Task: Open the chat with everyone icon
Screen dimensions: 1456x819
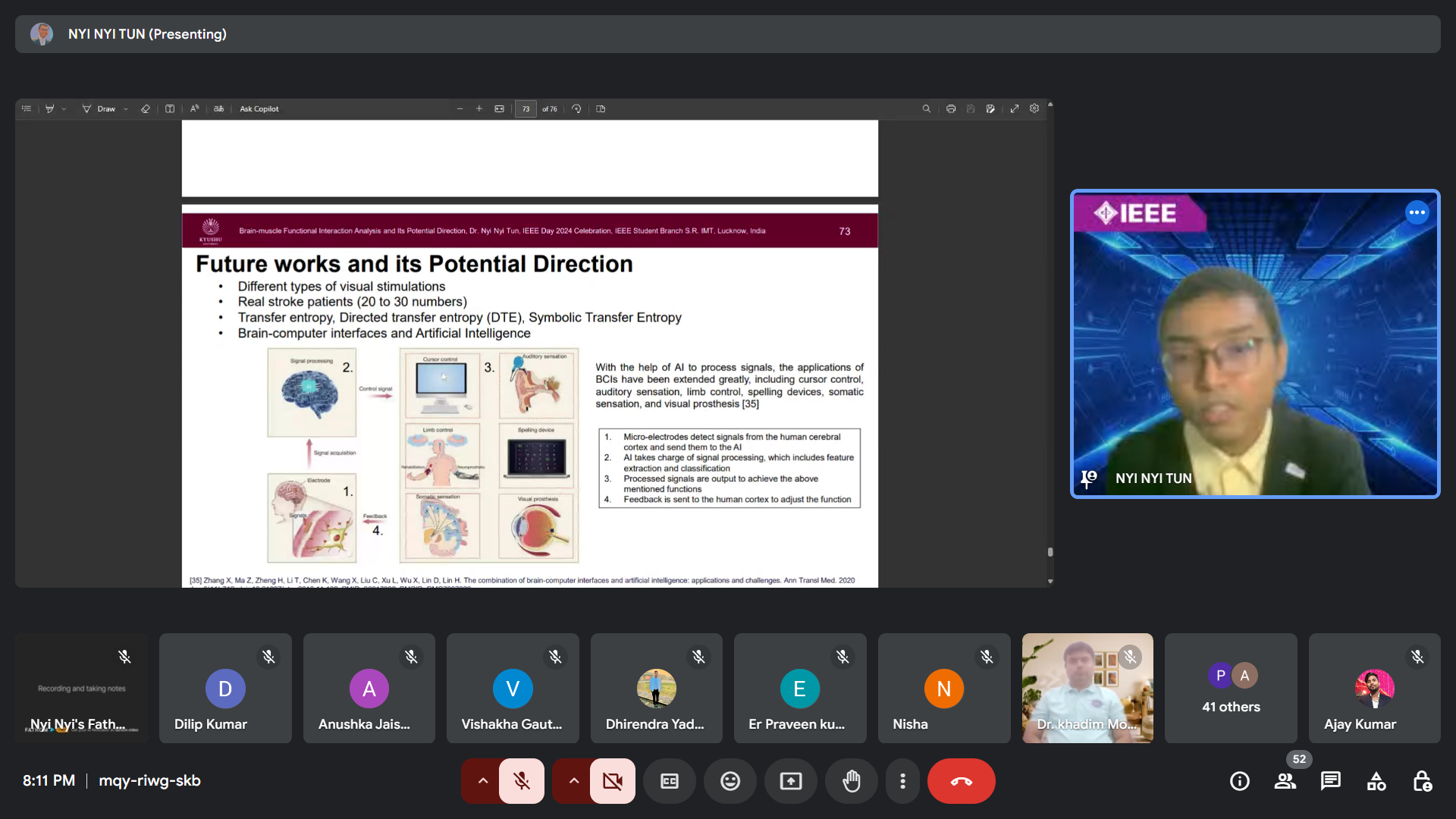Action: point(1331,781)
